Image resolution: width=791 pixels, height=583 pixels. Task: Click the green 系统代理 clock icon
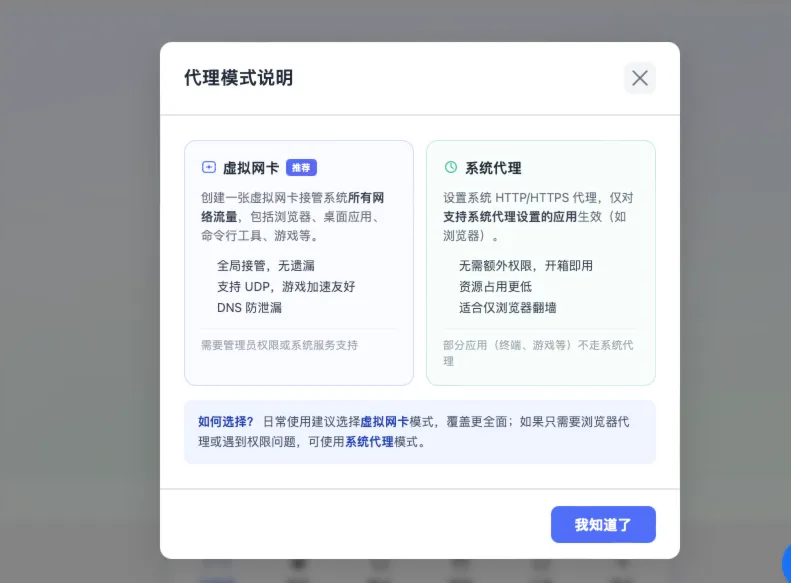(x=450, y=167)
